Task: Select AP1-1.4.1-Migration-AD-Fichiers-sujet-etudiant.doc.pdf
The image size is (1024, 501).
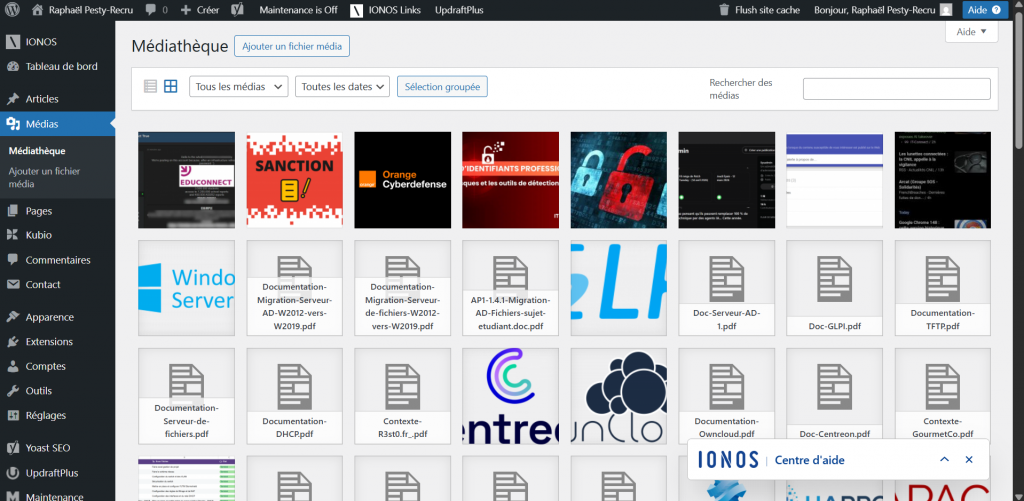Action: click(x=510, y=288)
